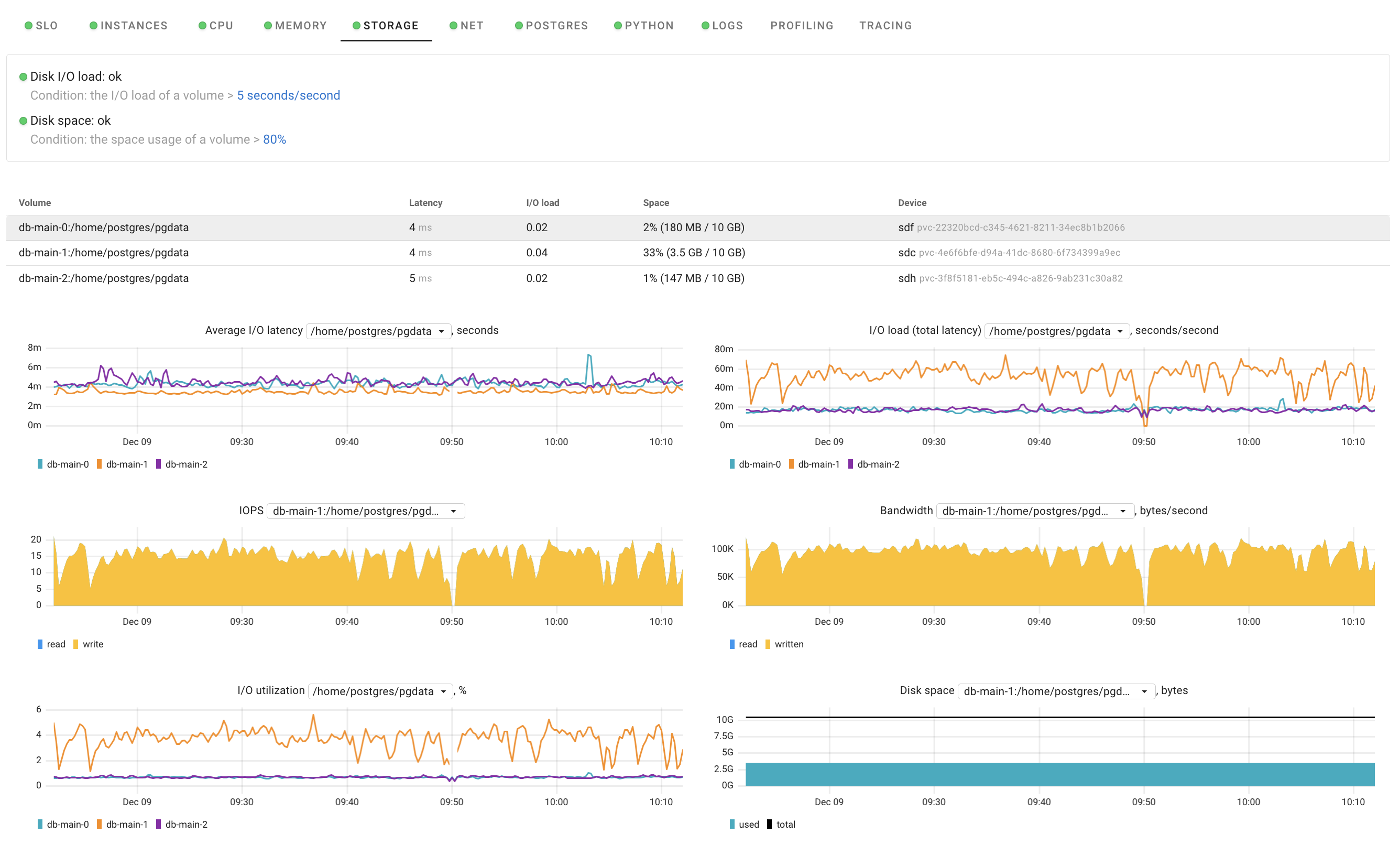This screenshot has width=1400, height=845.
Task: Click the teal used area in Disk space chart
Action: tap(1059, 775)
